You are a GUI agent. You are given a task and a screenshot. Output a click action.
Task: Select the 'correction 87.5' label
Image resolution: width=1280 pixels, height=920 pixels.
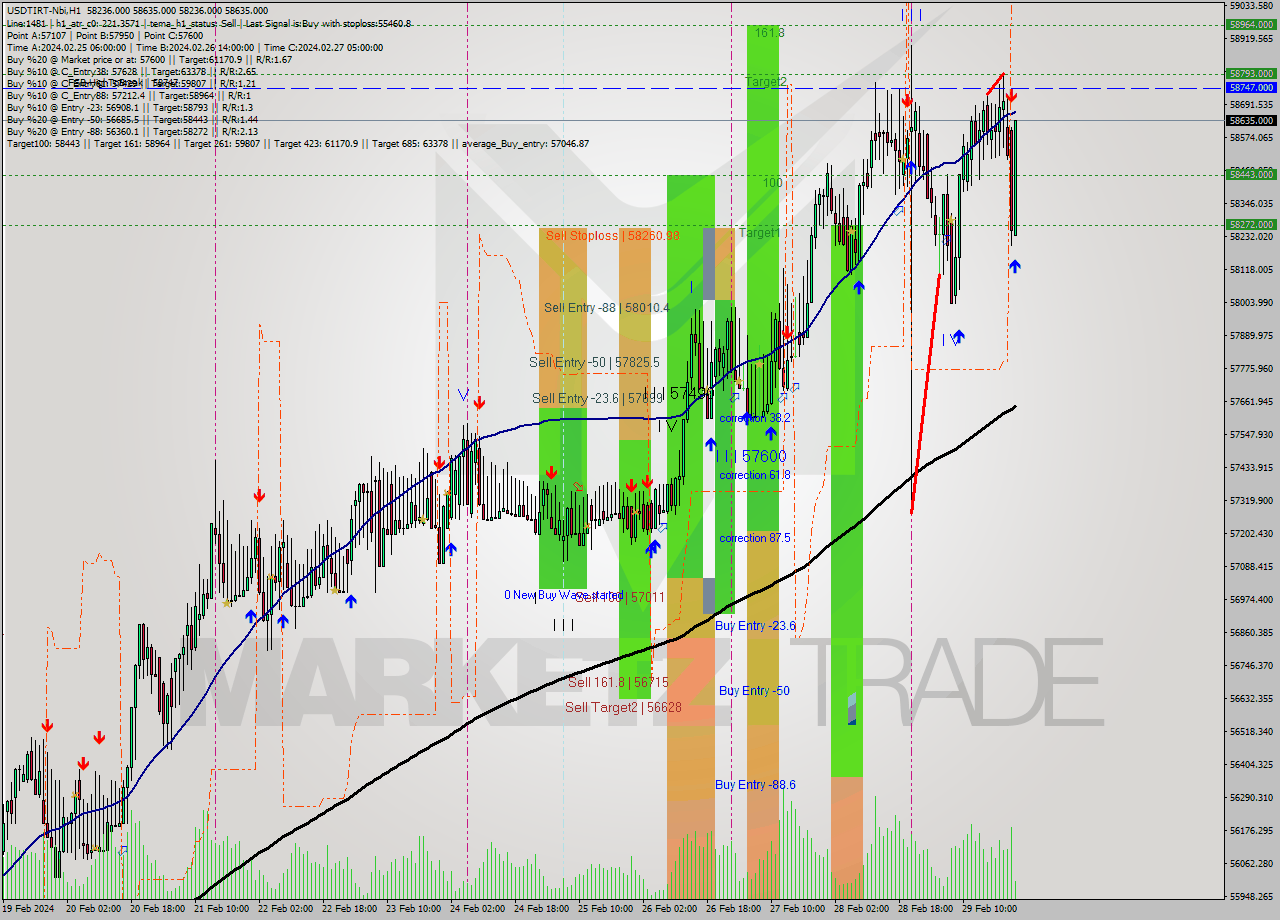point(755,538)
